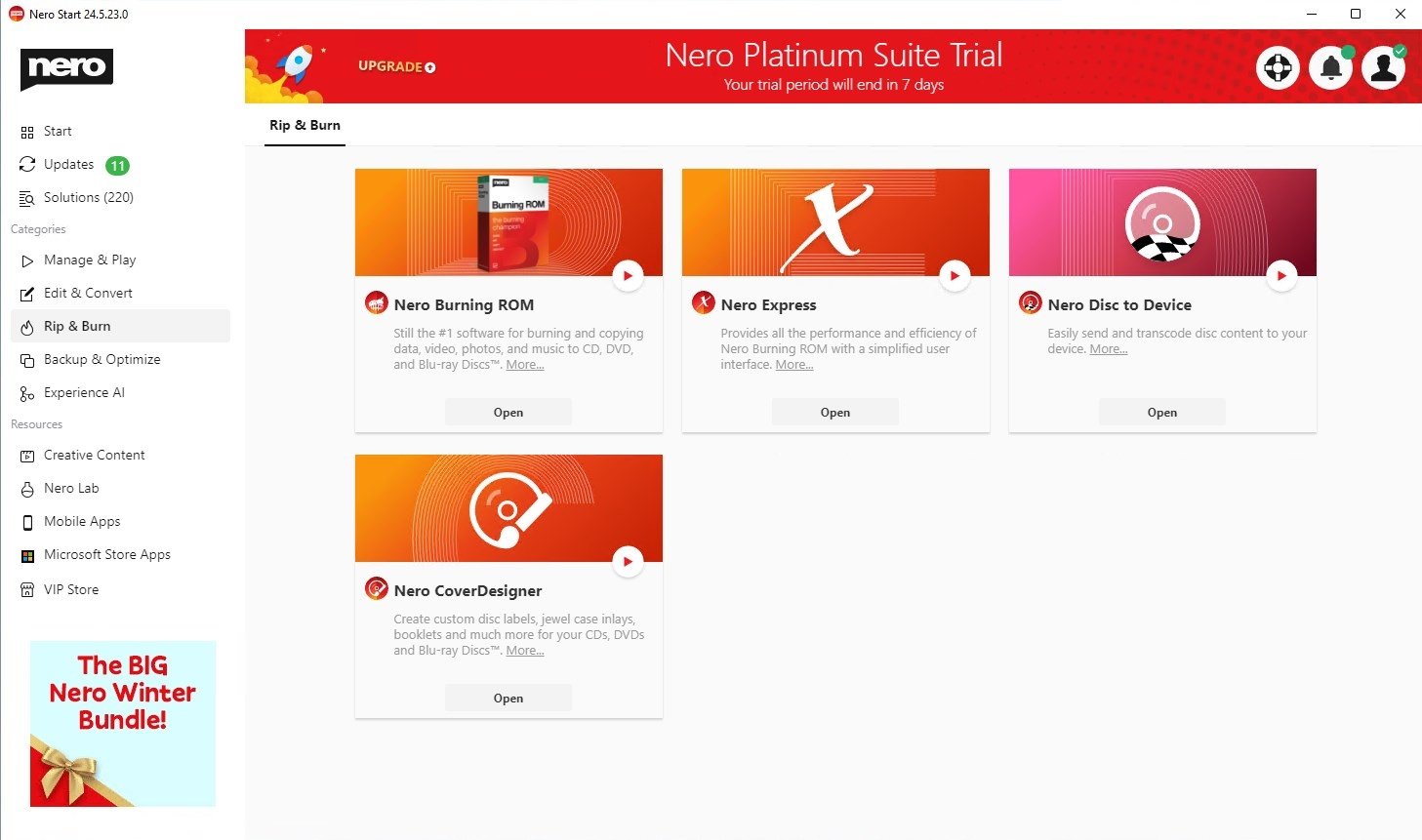Click the Nero Express thumbnail
Image resolution: width=1422 pixels, height=840 pixels.
[x=835, y=222]
